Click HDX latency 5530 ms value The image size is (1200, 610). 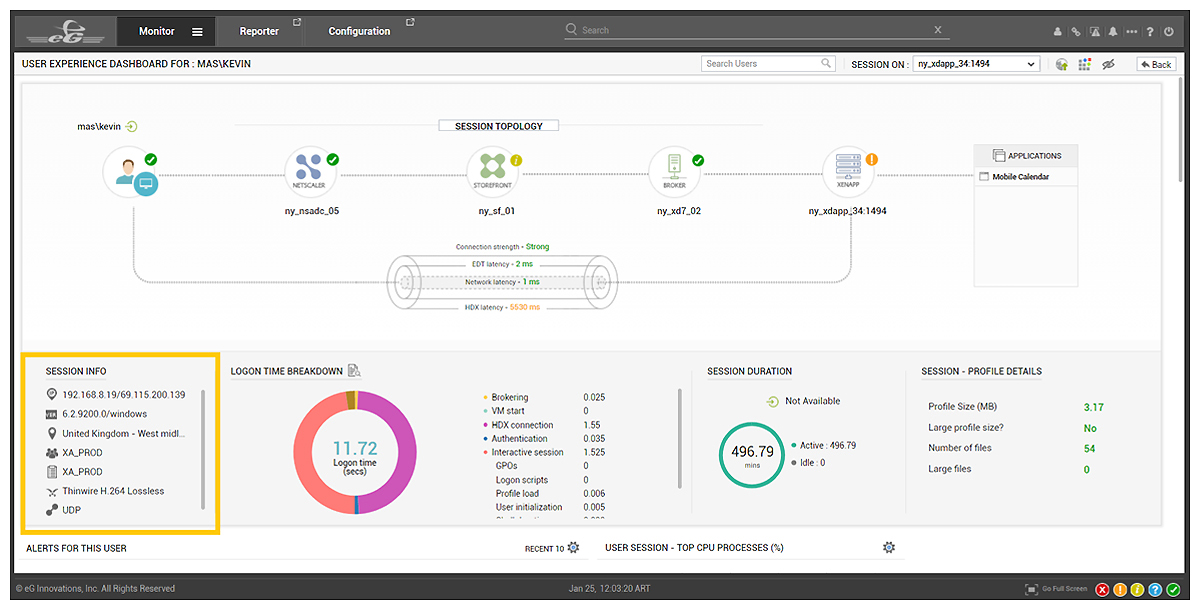tap(524, 307)
